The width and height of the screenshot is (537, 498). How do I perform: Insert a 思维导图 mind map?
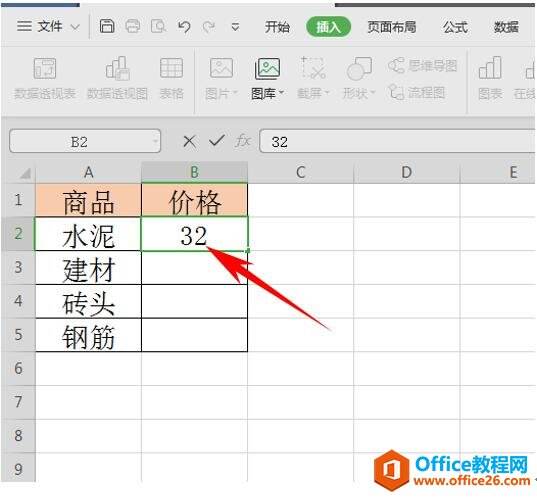pos(423,66)
